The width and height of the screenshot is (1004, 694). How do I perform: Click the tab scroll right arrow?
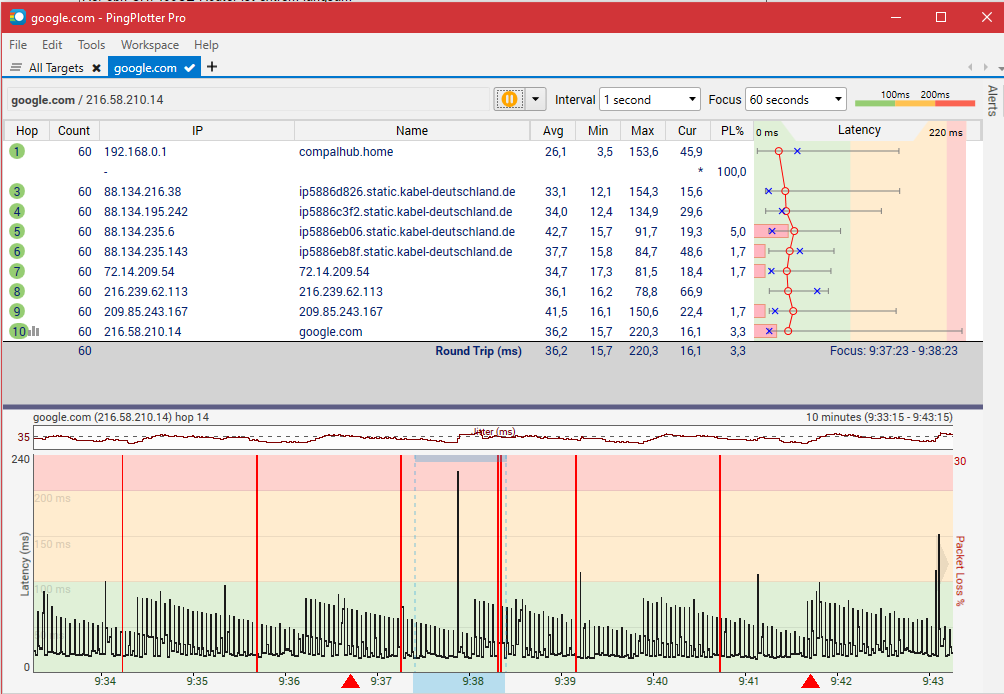tap(985, 67)
